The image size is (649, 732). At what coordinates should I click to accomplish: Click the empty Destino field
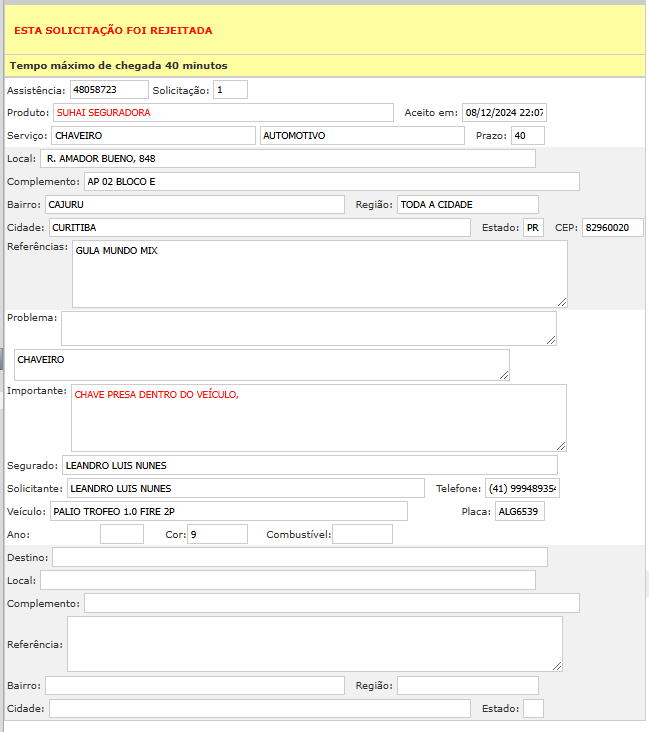pyautogui.click(x=299, y=557)
